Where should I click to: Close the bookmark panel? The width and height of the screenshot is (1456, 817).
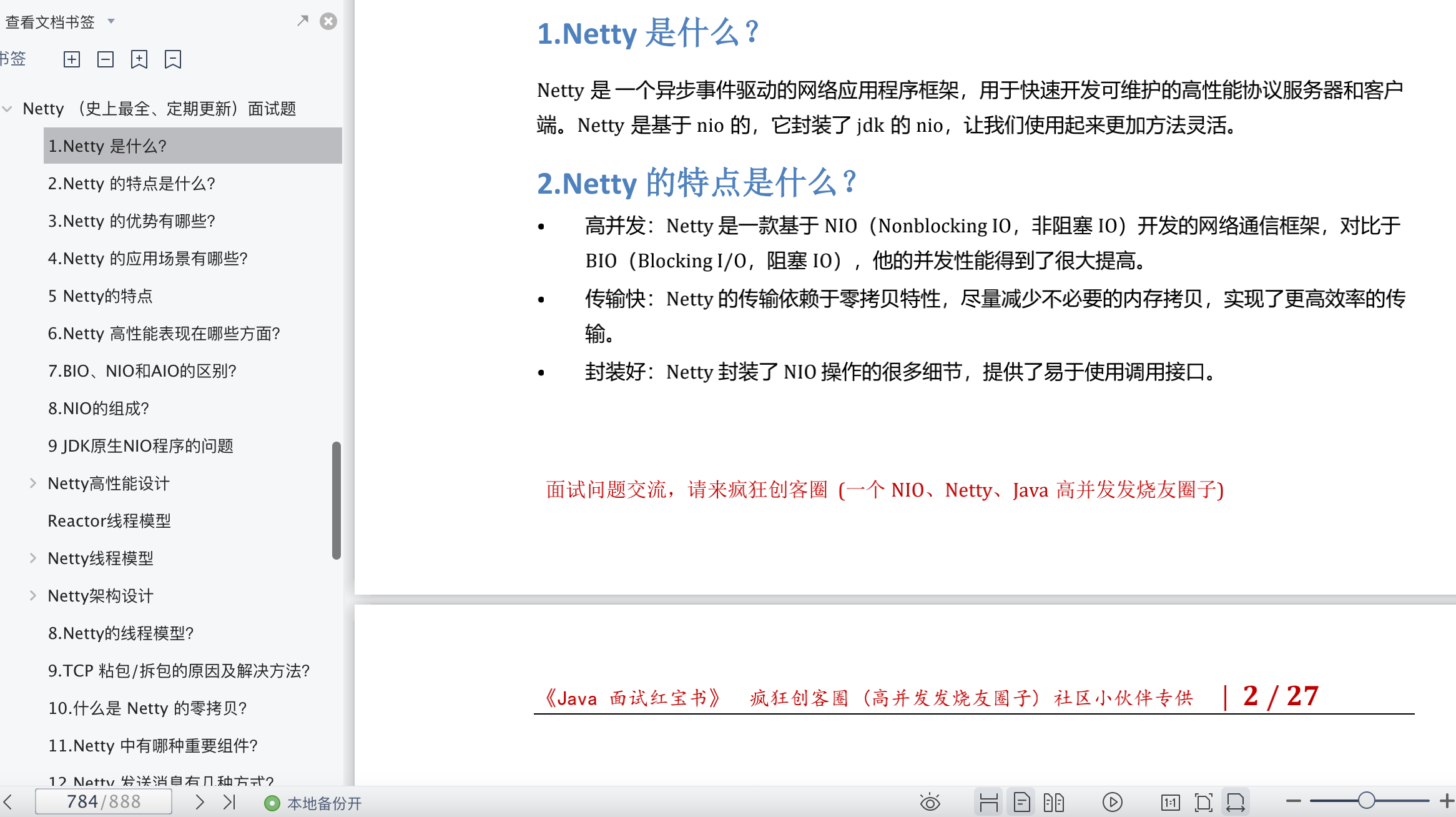(x=328, y=21)
